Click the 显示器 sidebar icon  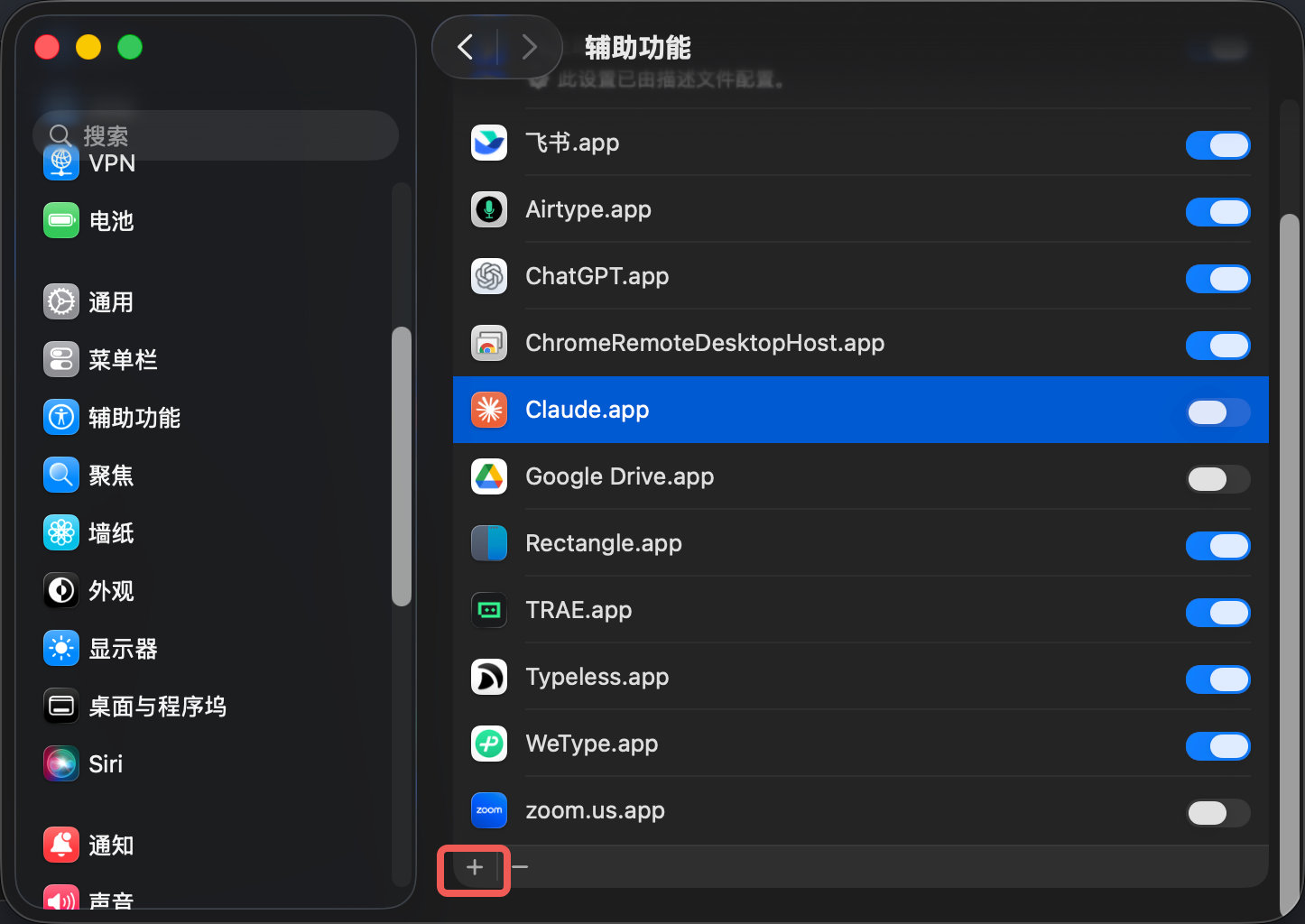coord(60,648)
